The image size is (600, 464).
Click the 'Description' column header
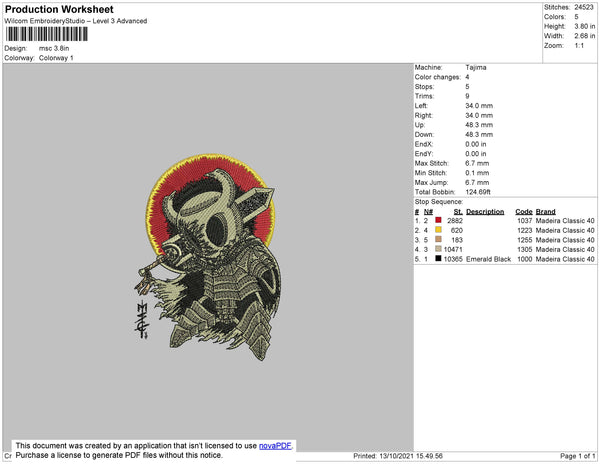coord(485,212)
